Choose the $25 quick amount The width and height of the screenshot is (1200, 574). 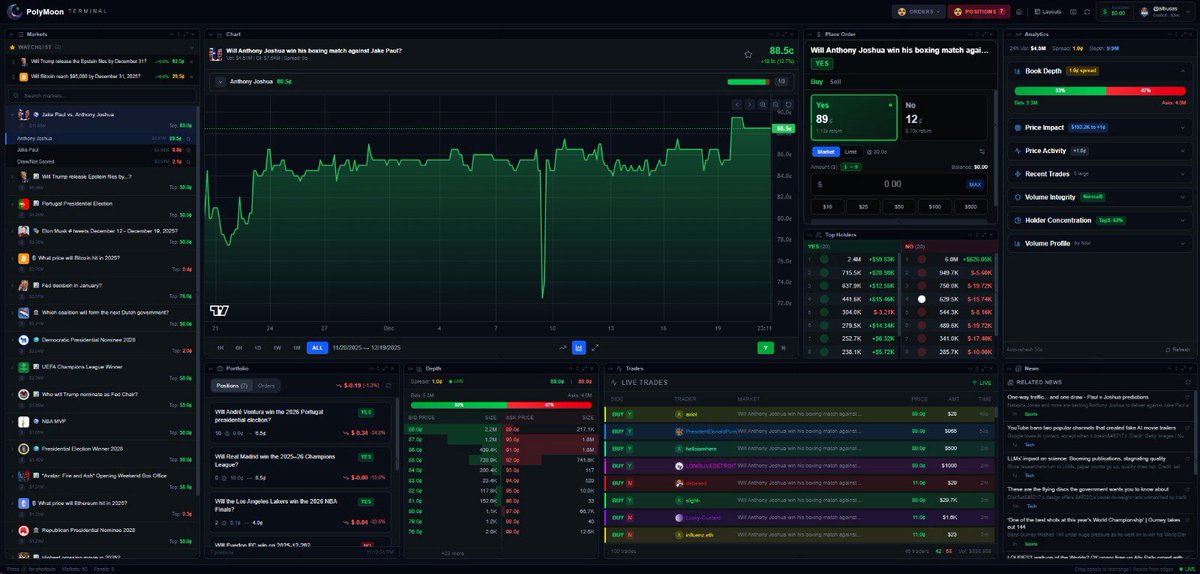tap(863, 207)
